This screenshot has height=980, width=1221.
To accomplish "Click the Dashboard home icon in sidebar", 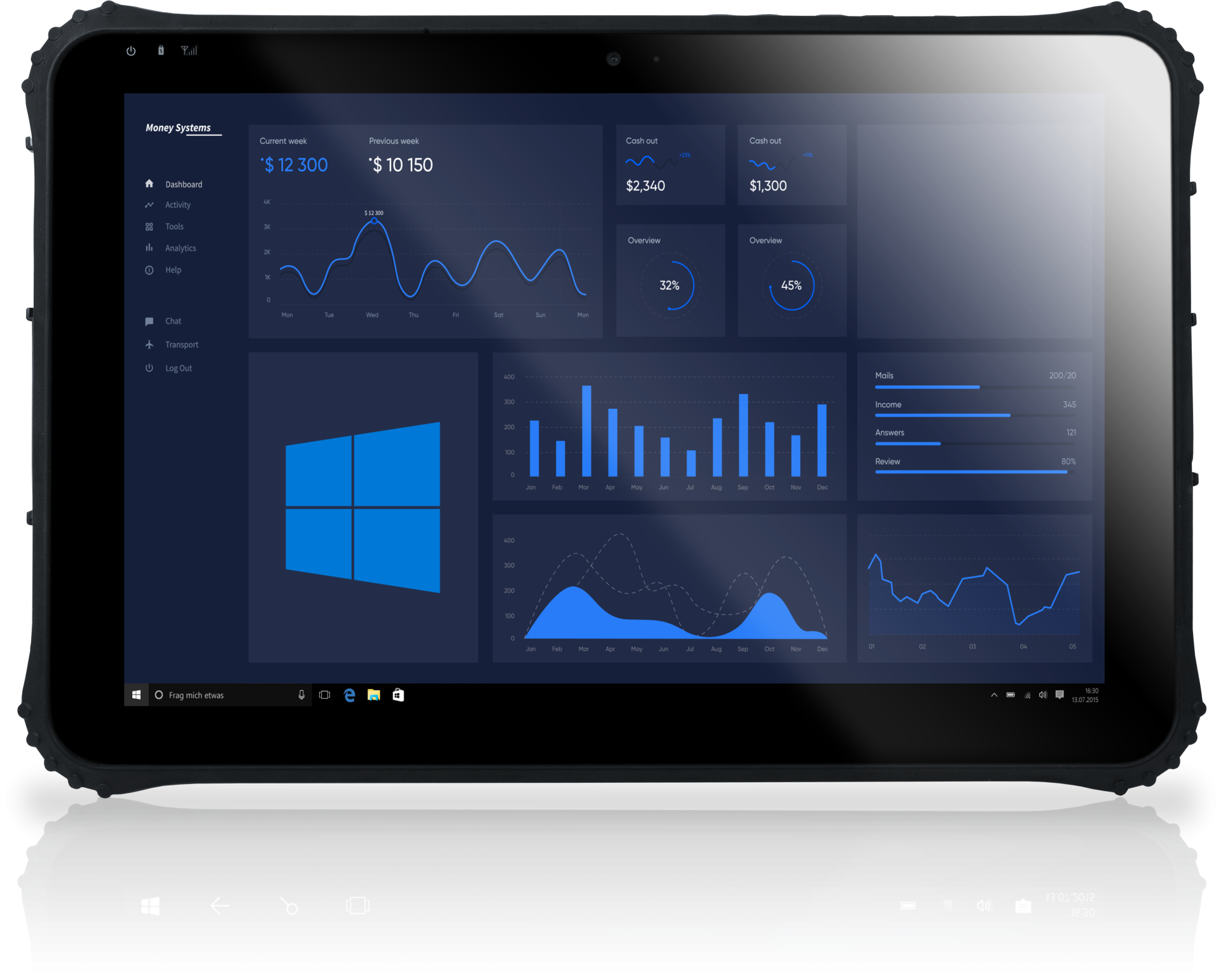I will [149, 184].
